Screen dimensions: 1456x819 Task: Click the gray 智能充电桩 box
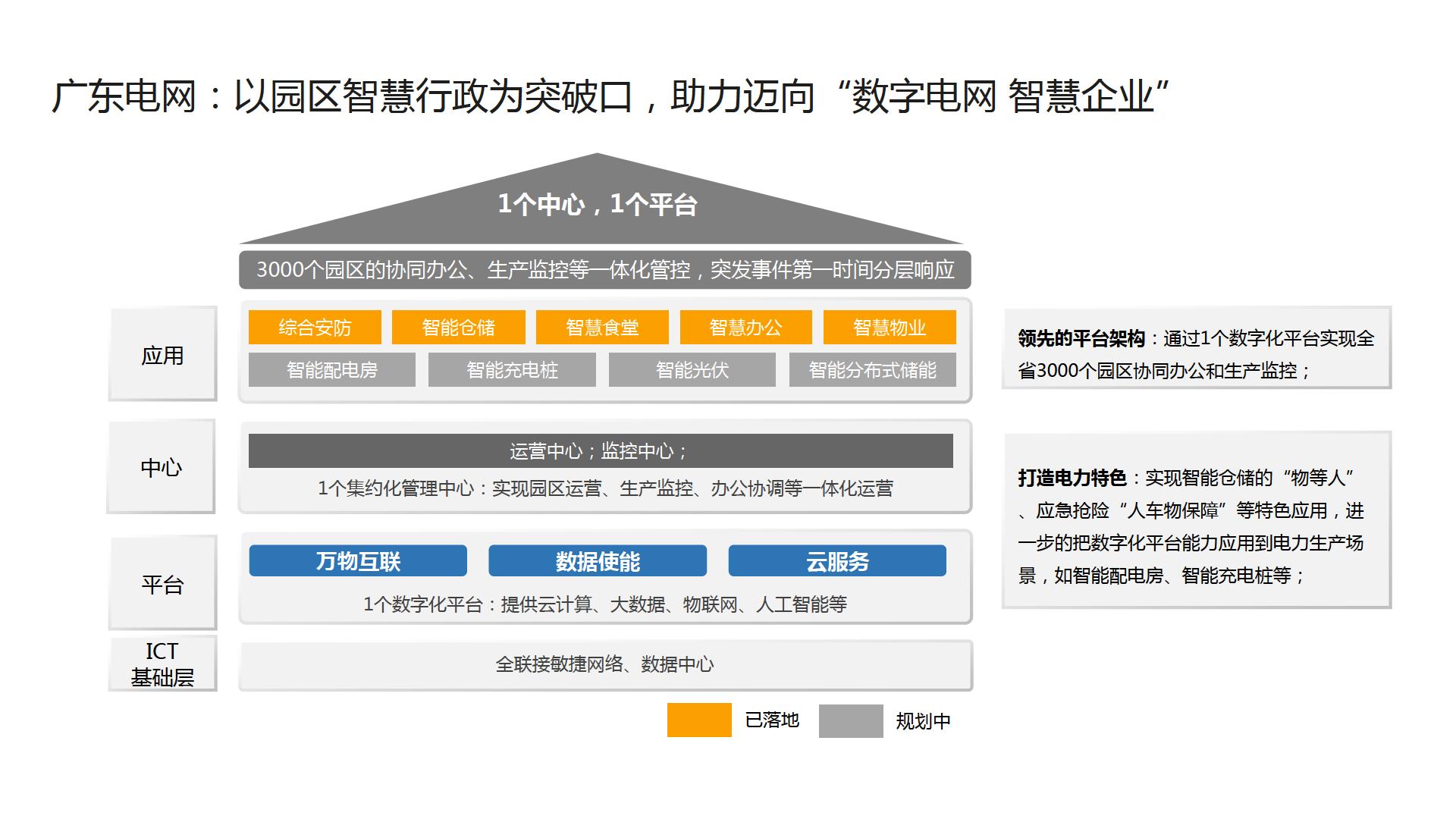tap(512, 370)
